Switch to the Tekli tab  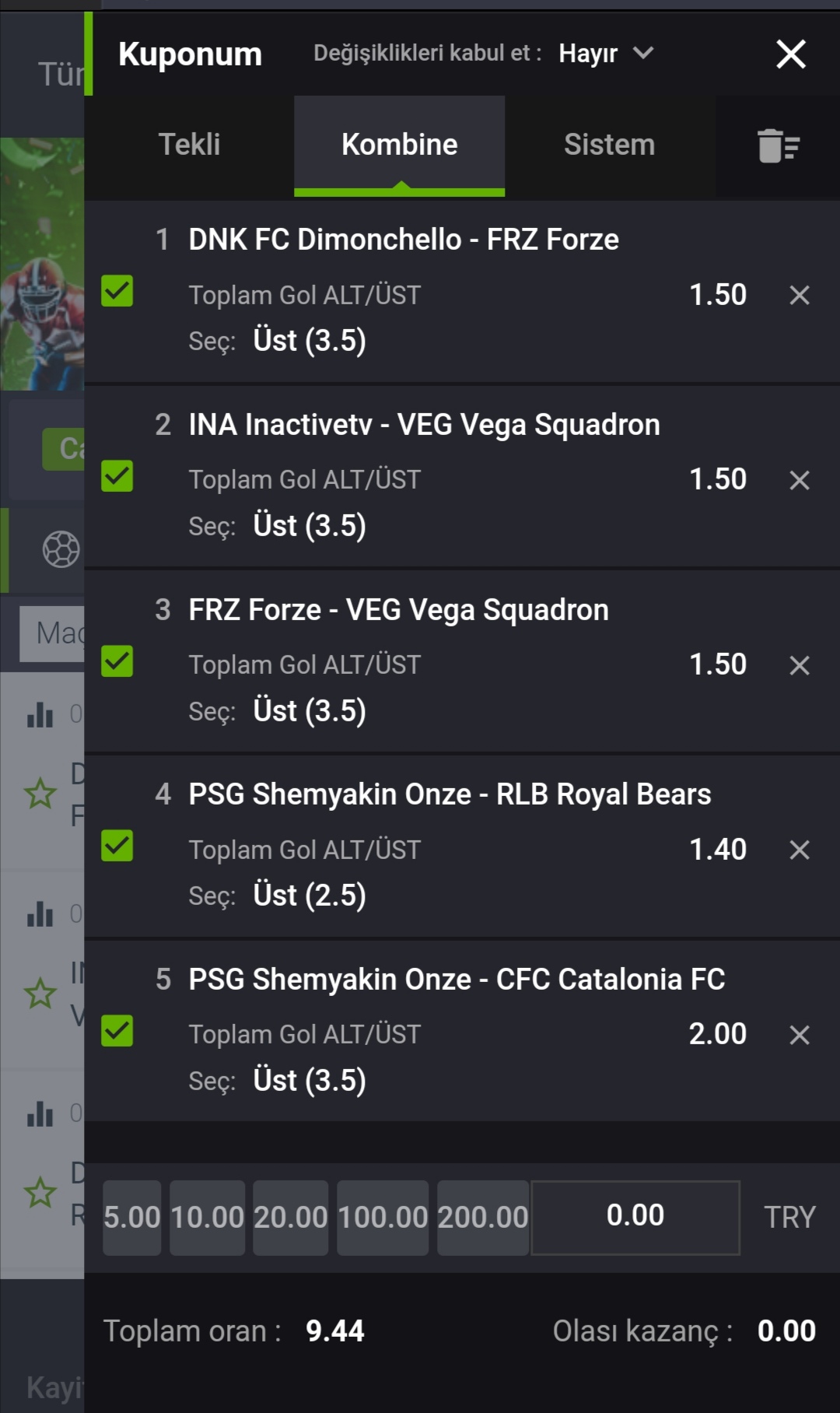189,145
